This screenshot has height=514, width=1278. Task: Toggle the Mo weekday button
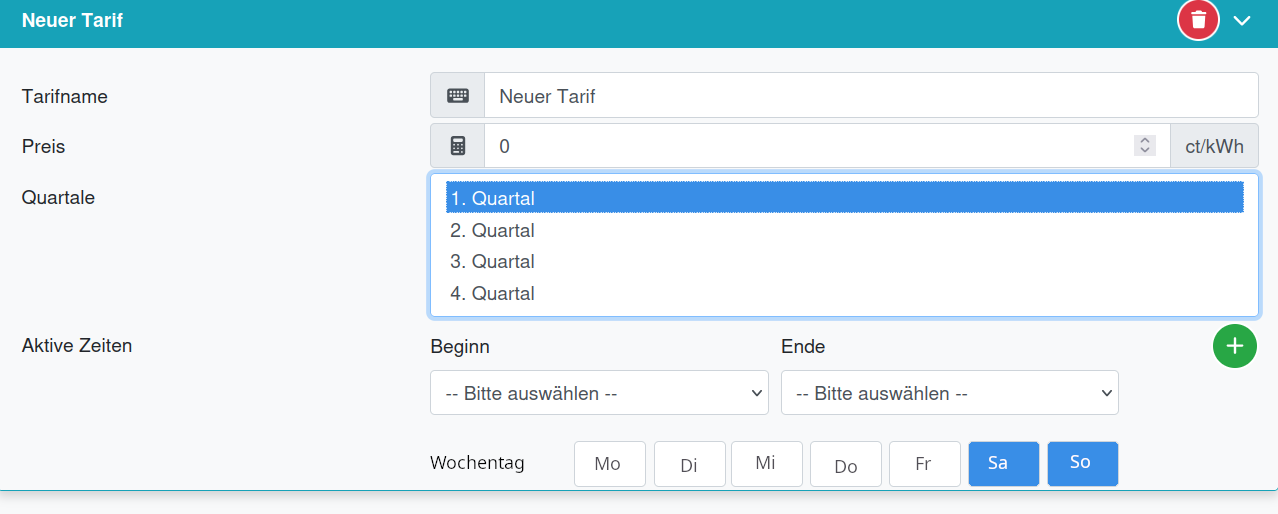(609, 464)
